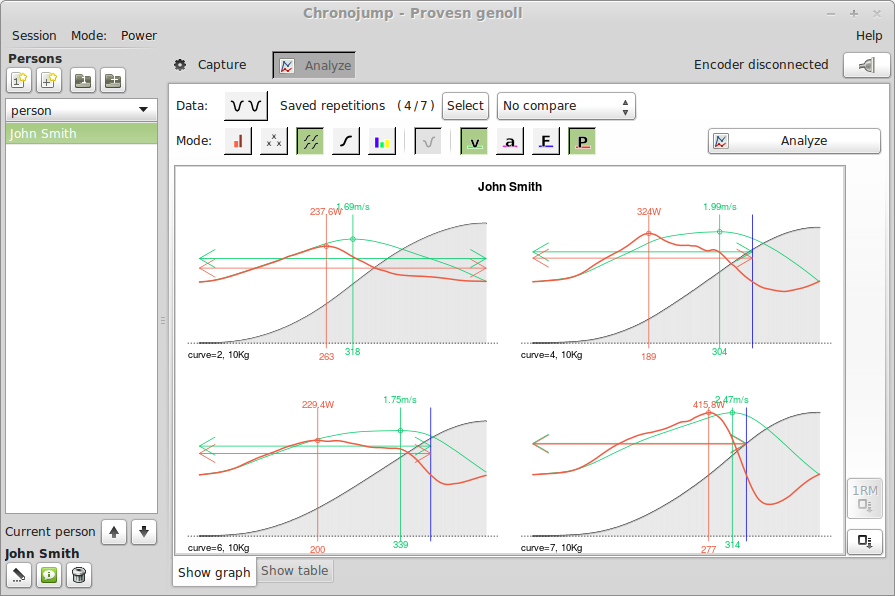Select single curve mode
Screen dimensions: 895x596
pyautogui.click(x=346, y=141)
